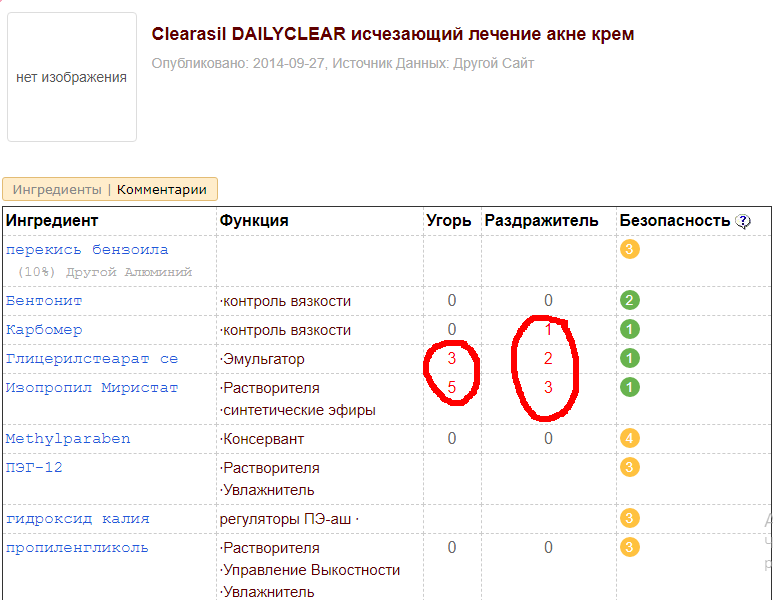This screenshot has width=773, height=600.
Task: Click 'контроль вязкости' in the Бентонит row
Action: point(285,301)
